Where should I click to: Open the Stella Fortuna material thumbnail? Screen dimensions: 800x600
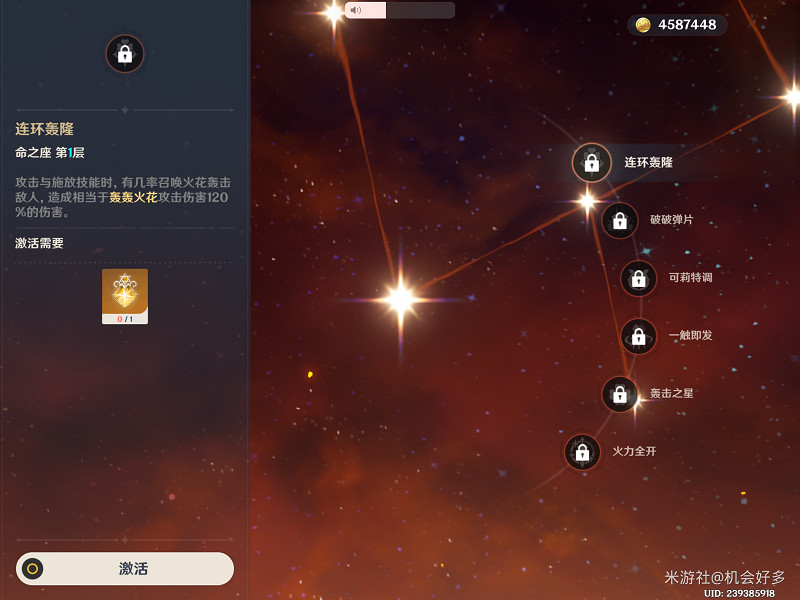pos(125,296)
